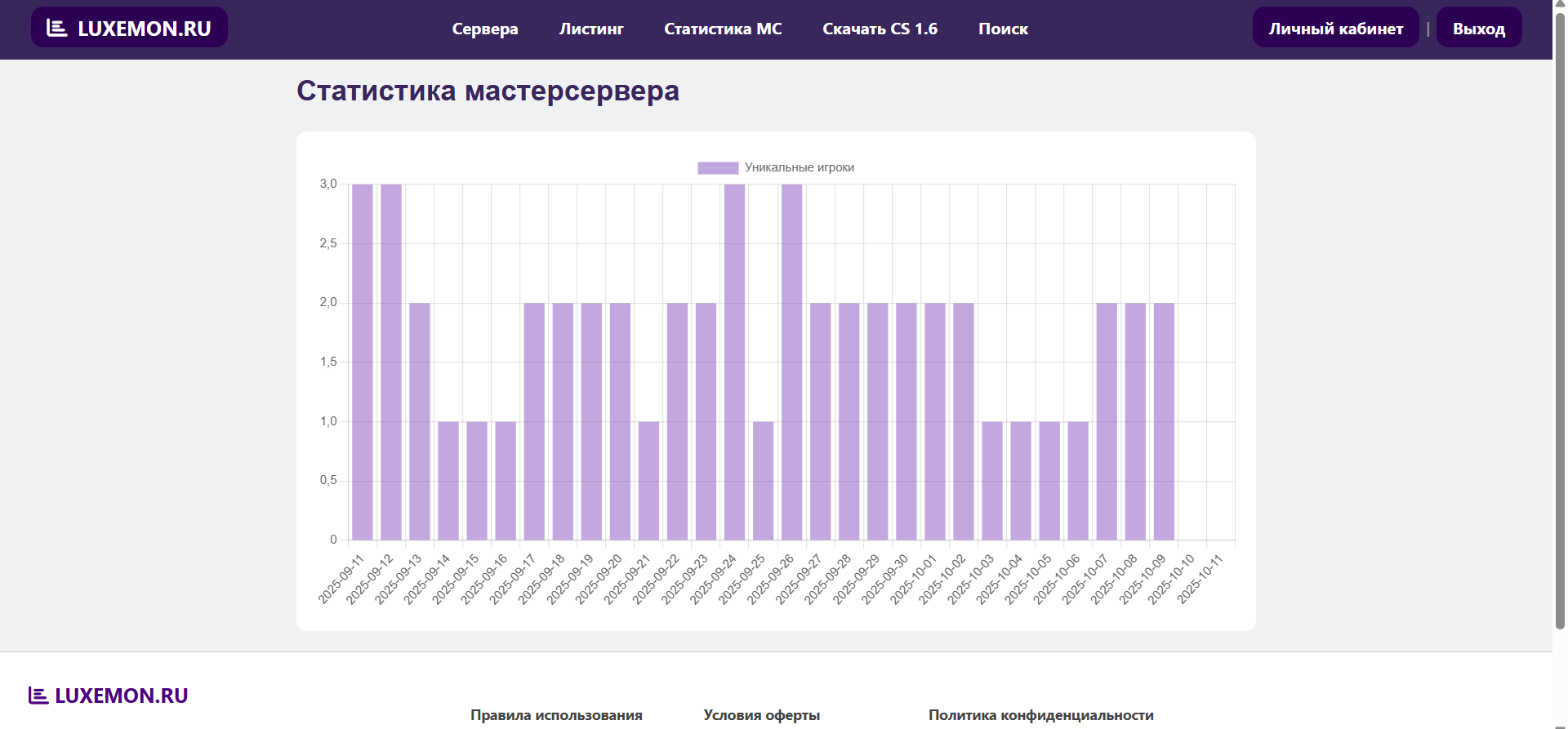Open Личный кабинет
Image resolution: width=1568 pixels, height=729 pixels.
click(x=1335, y=29)
